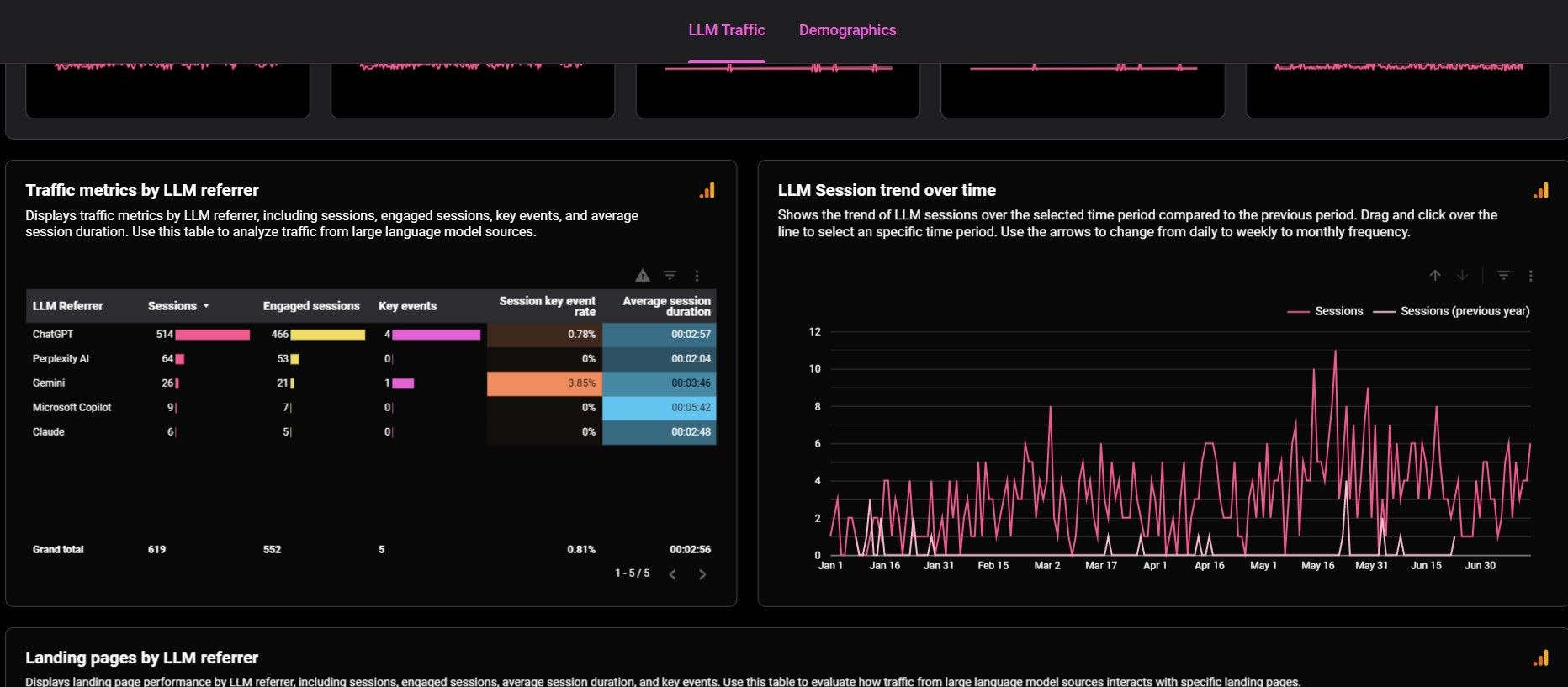This screenshot has width=1568, height=687.
Task: Click the Analytics icon in the Landing pages card
Action: click(x=1540, y=658)
